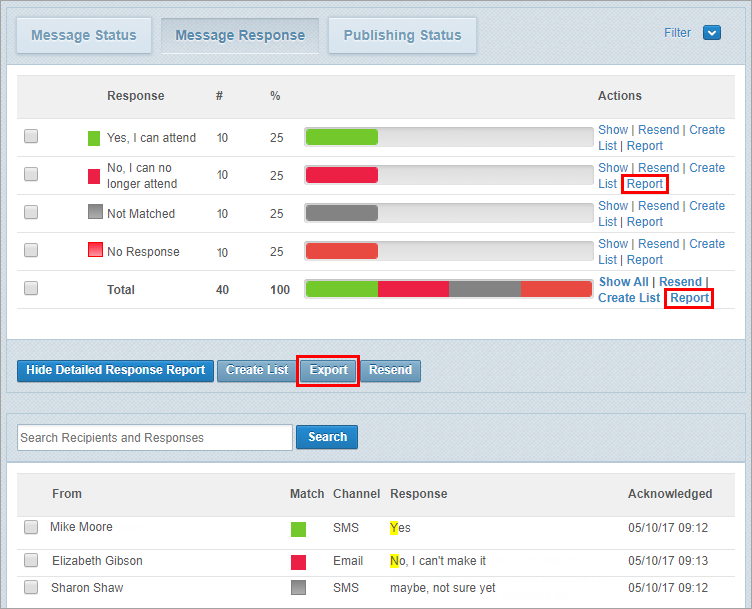This screenshot has height=609, width=752.
Task: Click Show All in Total row
Action: [x=623, y=282]
